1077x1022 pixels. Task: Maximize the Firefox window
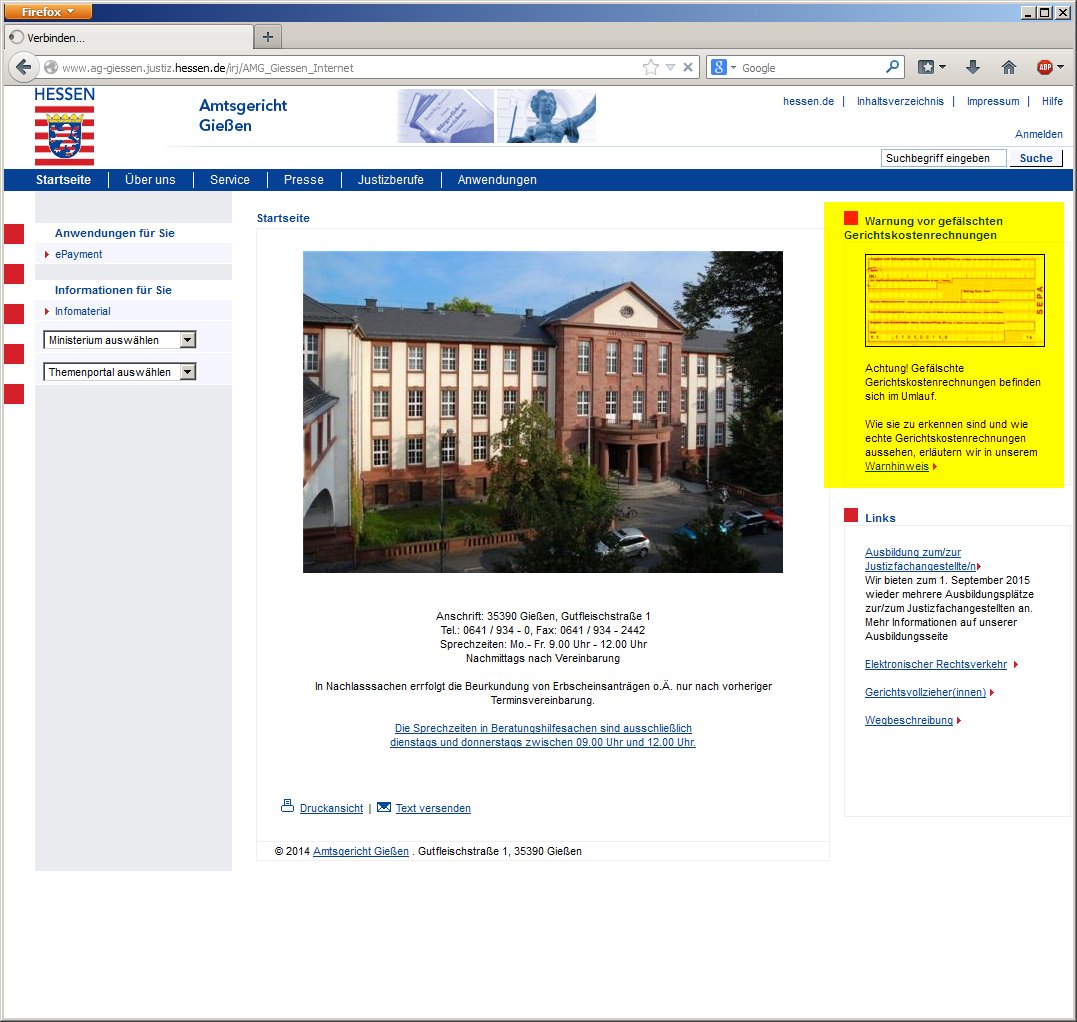coord(1045,12)
